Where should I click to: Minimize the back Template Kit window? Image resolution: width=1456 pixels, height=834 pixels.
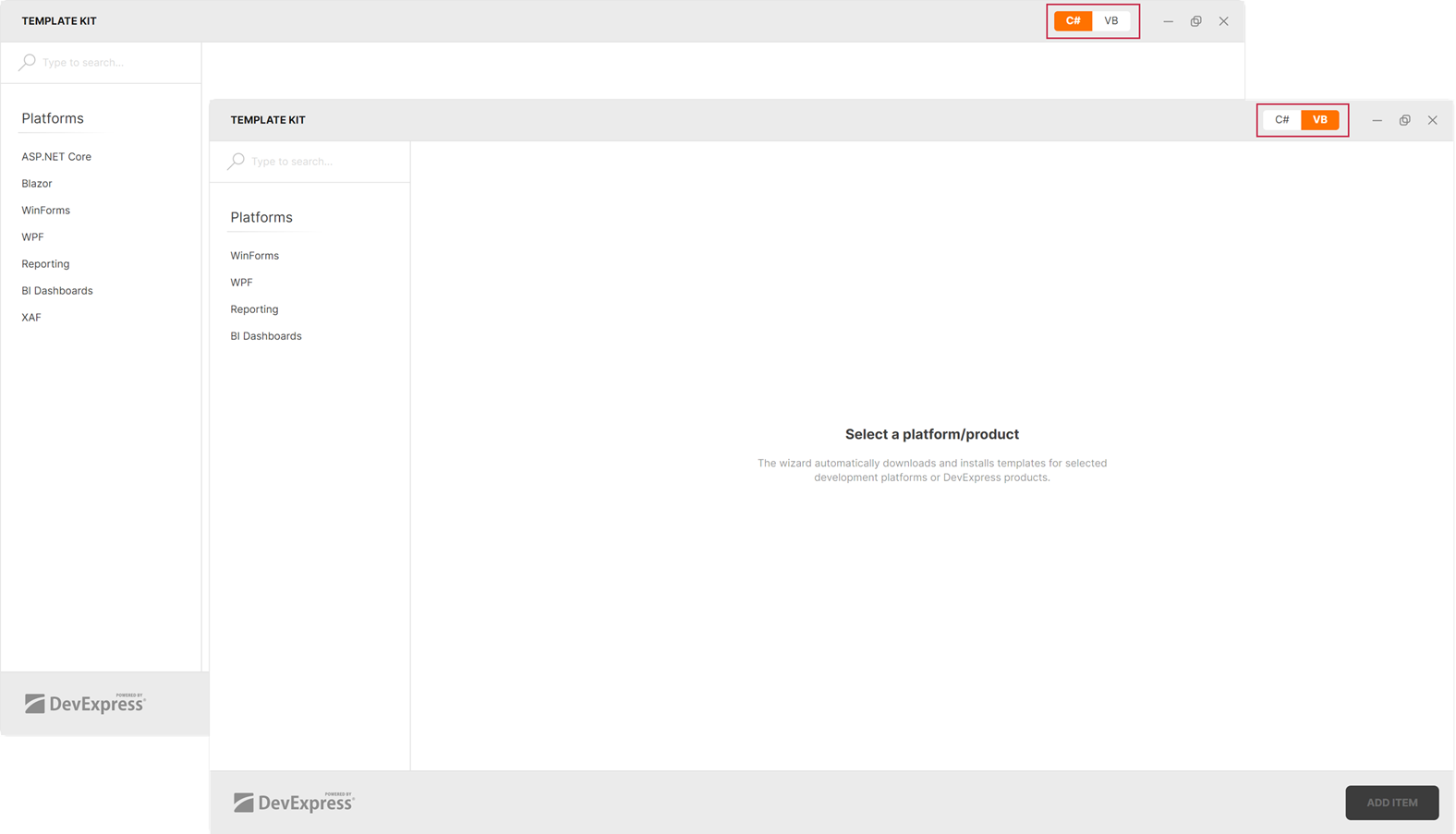coord(1169,21)
